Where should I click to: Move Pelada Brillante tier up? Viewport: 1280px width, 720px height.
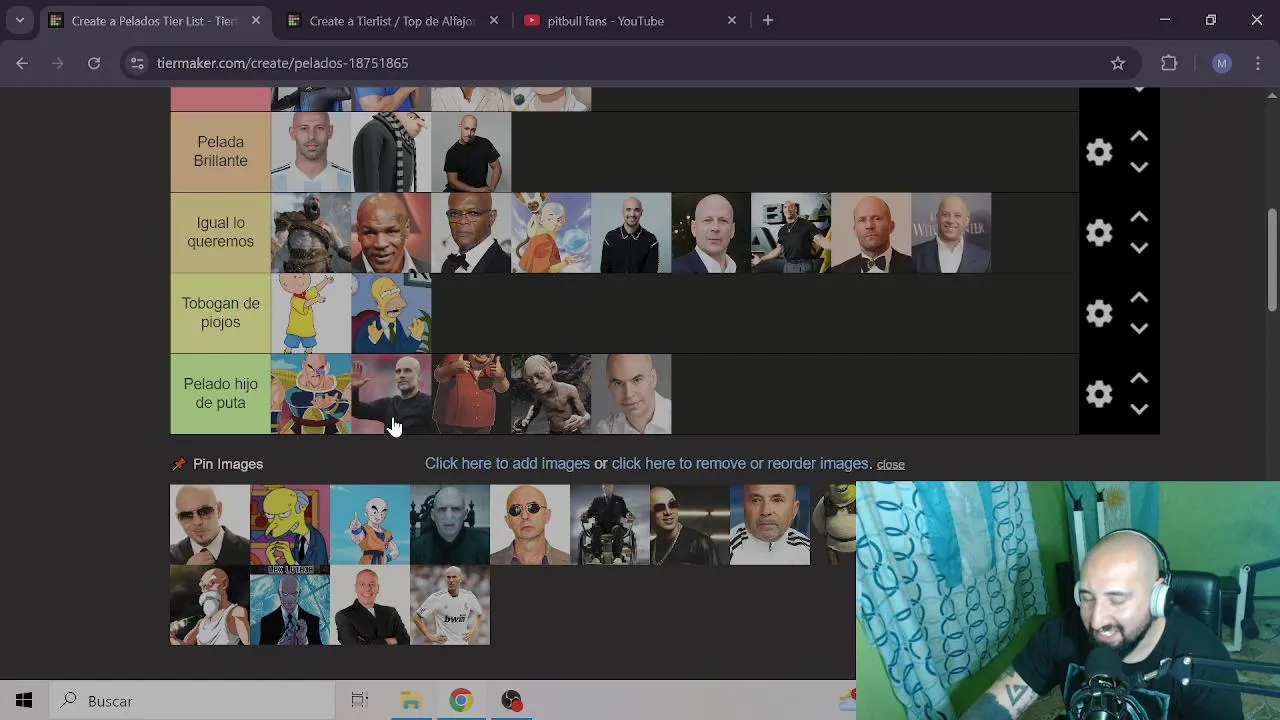1139,136
